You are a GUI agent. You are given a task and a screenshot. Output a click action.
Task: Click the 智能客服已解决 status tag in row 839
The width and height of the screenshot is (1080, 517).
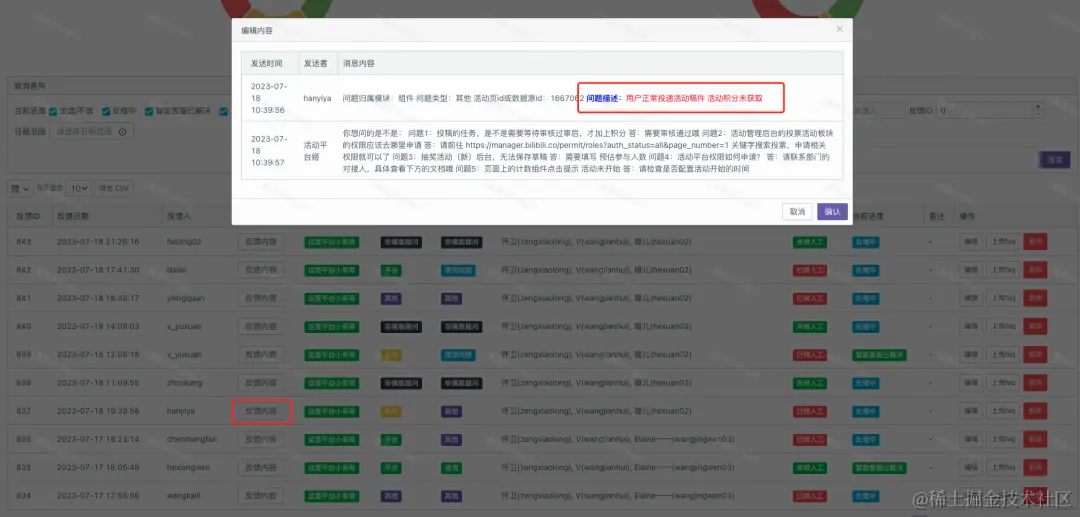coord(879,355)
